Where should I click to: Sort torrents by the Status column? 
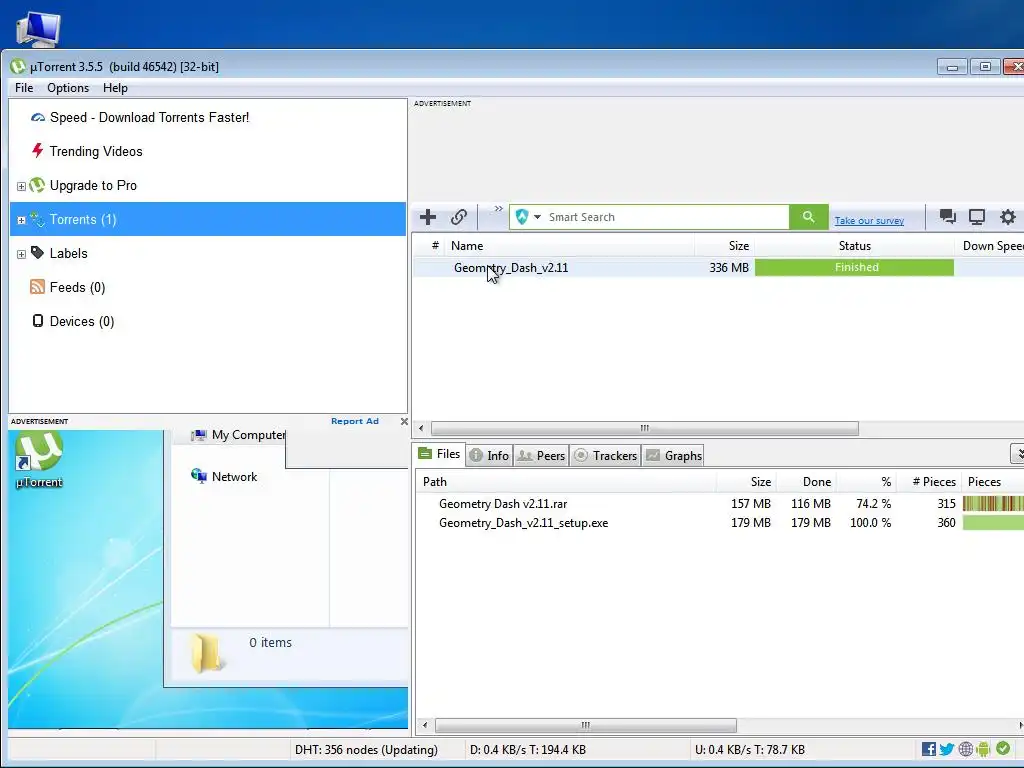click(854, 246)
